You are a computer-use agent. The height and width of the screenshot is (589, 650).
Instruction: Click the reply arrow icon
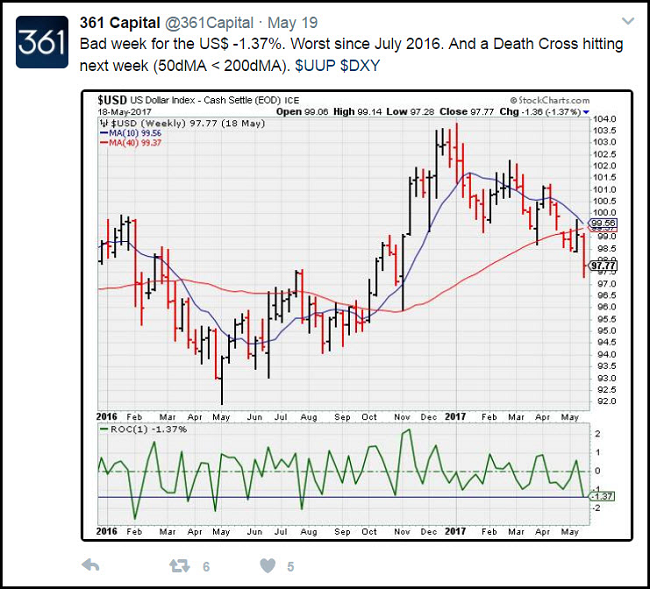90,565
